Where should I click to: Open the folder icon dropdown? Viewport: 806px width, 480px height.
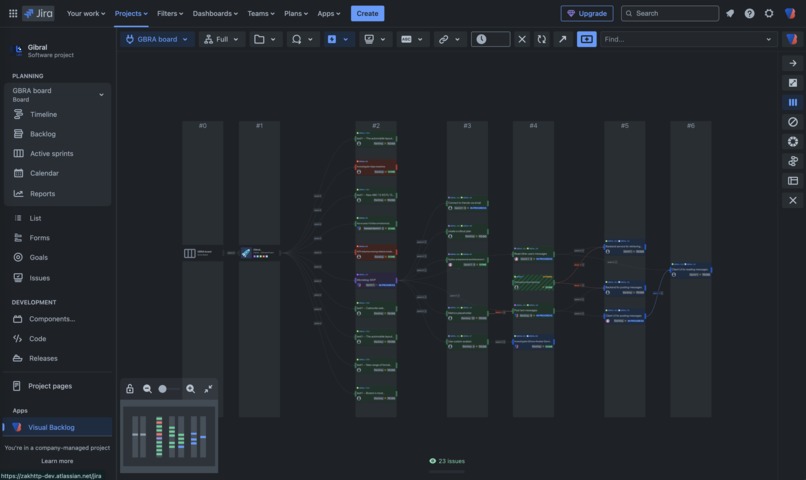click(265, 39)
